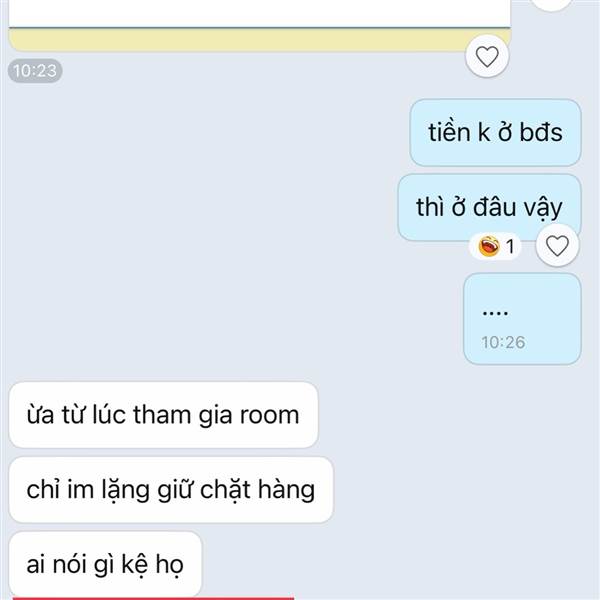Tap the number 1 reaction counter
Image resolution: width=600 pixels, height=600 pixels.
click(x=510, y=246)
